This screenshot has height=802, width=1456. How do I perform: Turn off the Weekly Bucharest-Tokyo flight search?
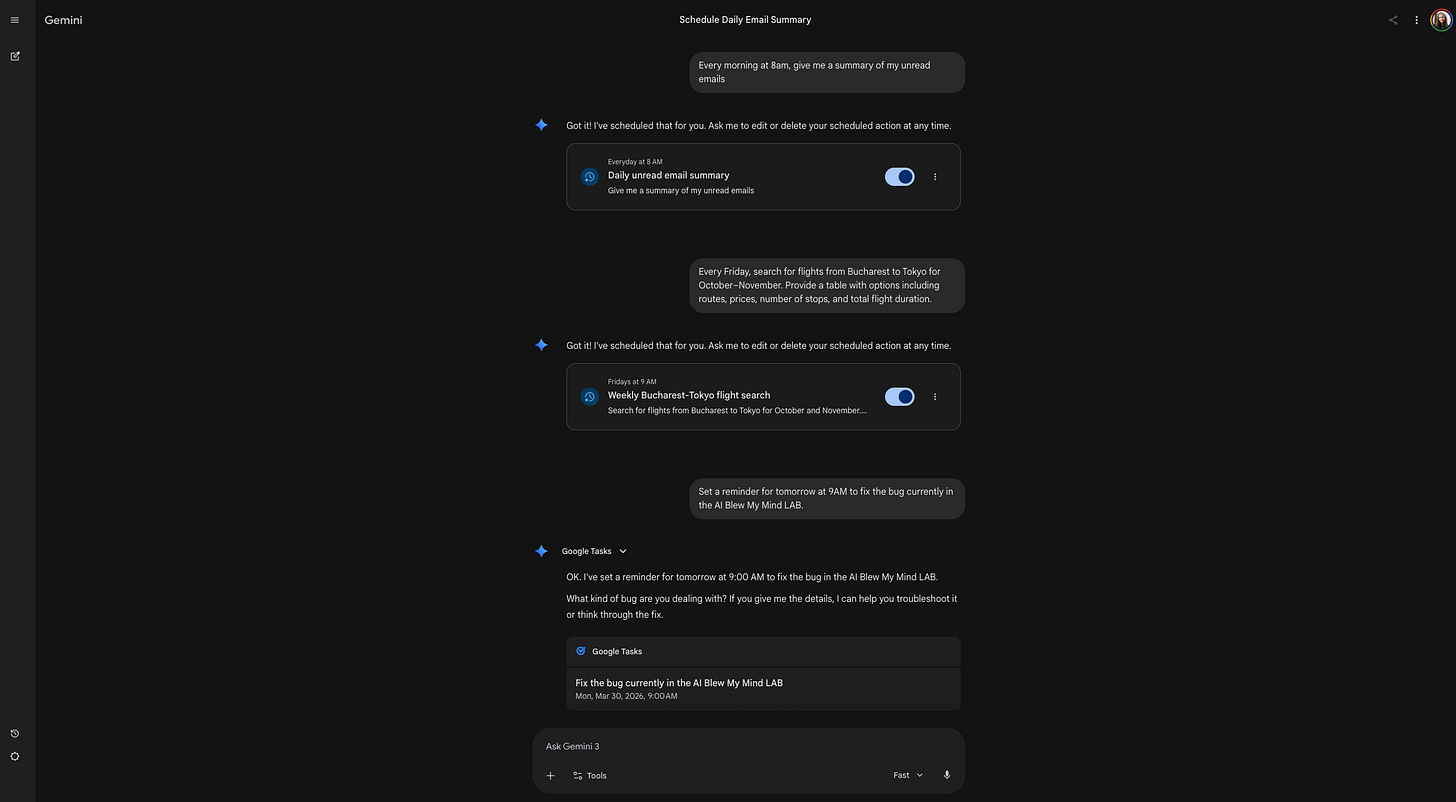899,396
